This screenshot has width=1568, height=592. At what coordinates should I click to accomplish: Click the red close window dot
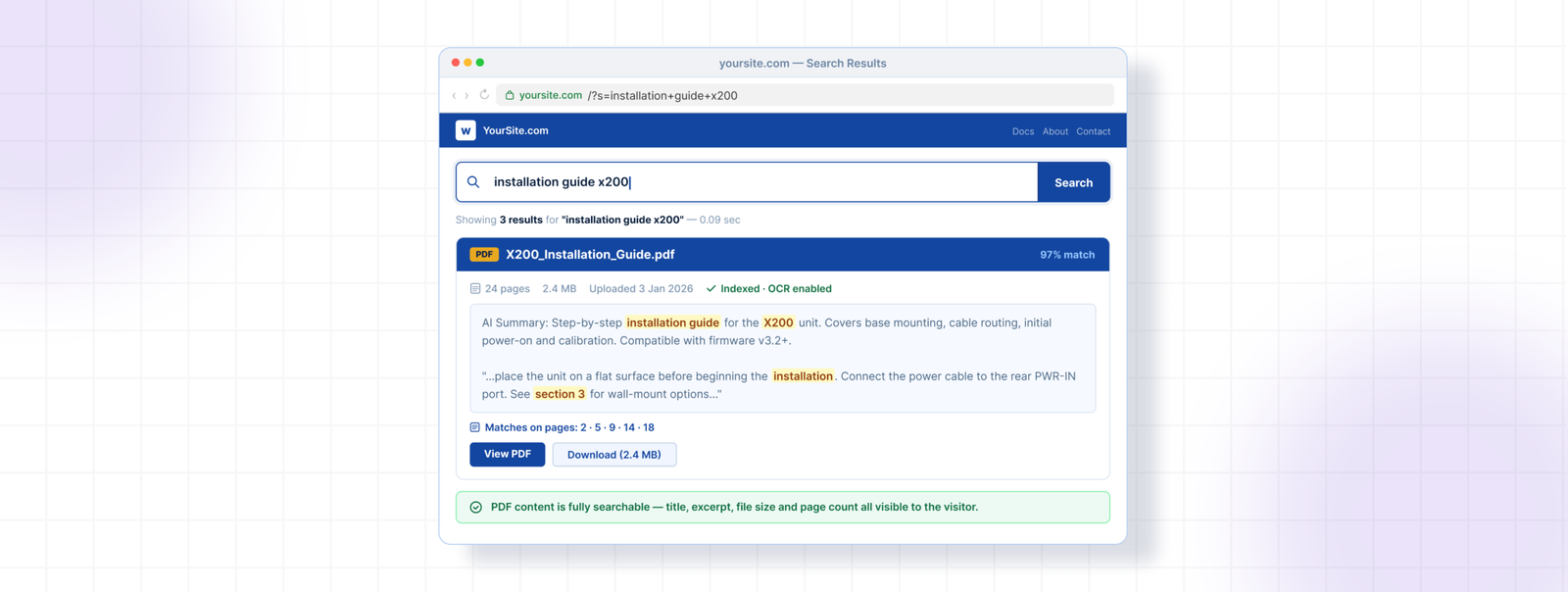click(x=456, y=63)
